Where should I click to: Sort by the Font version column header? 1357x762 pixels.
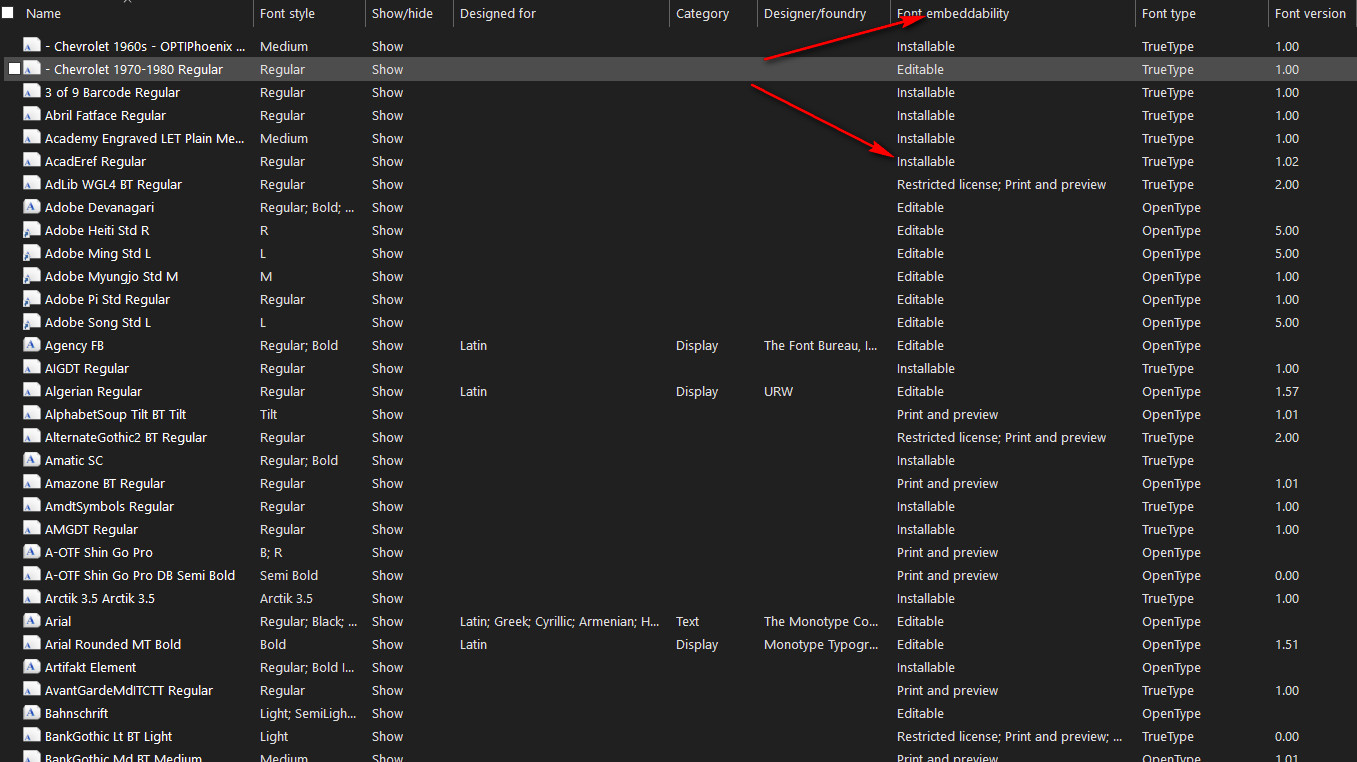(1312, 13)
